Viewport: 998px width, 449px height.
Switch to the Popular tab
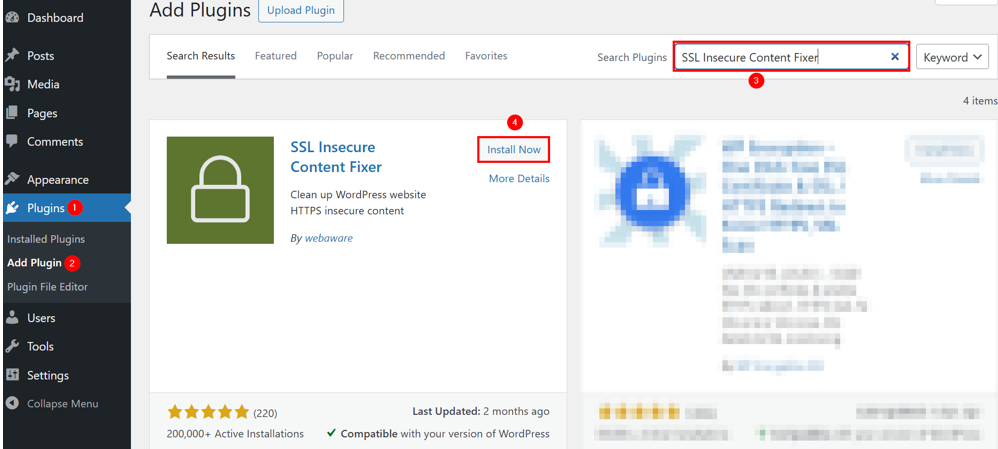(x=335, y=56)
